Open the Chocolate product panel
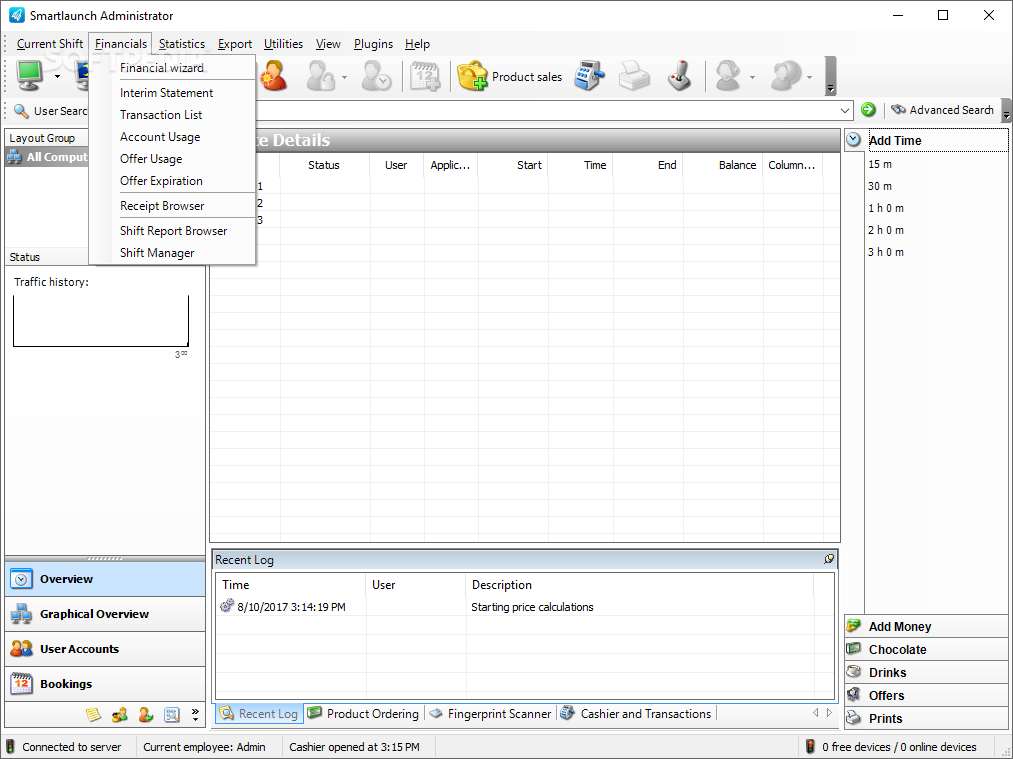 (926, 650)
